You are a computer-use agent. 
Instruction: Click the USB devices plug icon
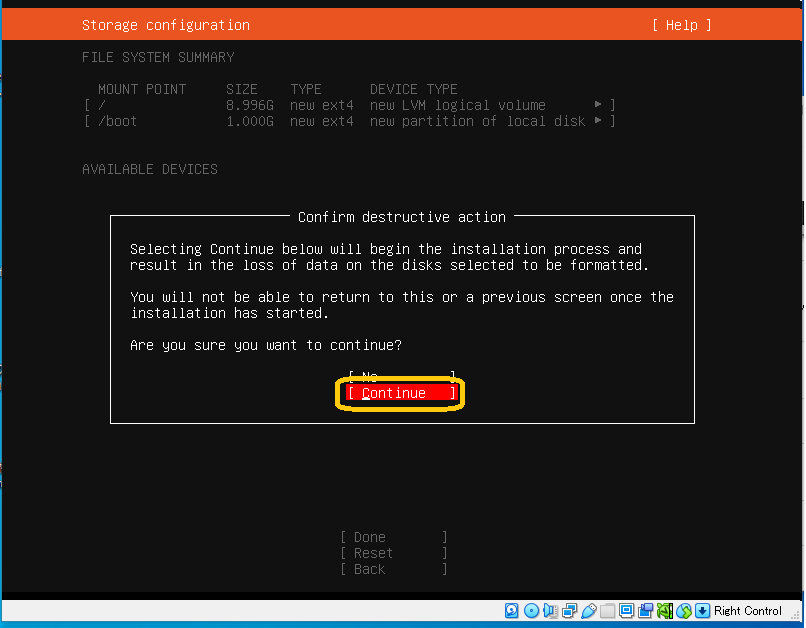point(588,610)
